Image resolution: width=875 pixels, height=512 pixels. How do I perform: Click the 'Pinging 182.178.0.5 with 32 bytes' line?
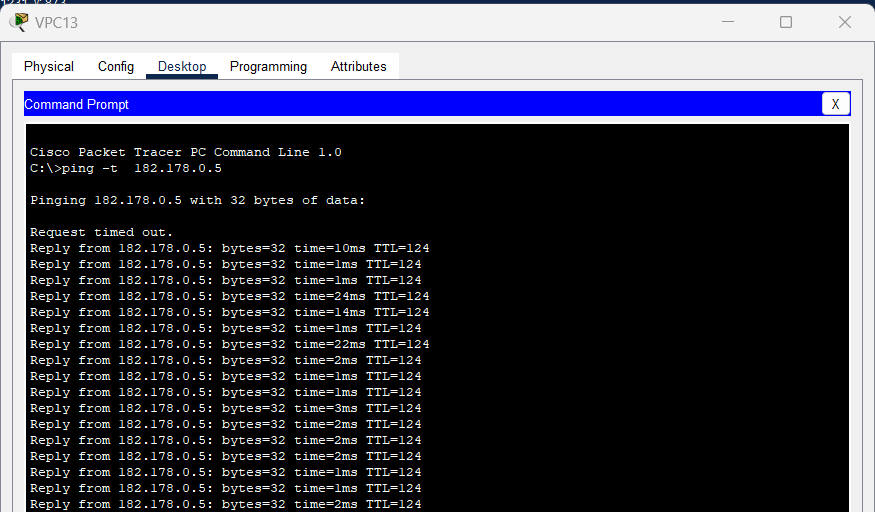pyautogui.click(x=198, y=200)
